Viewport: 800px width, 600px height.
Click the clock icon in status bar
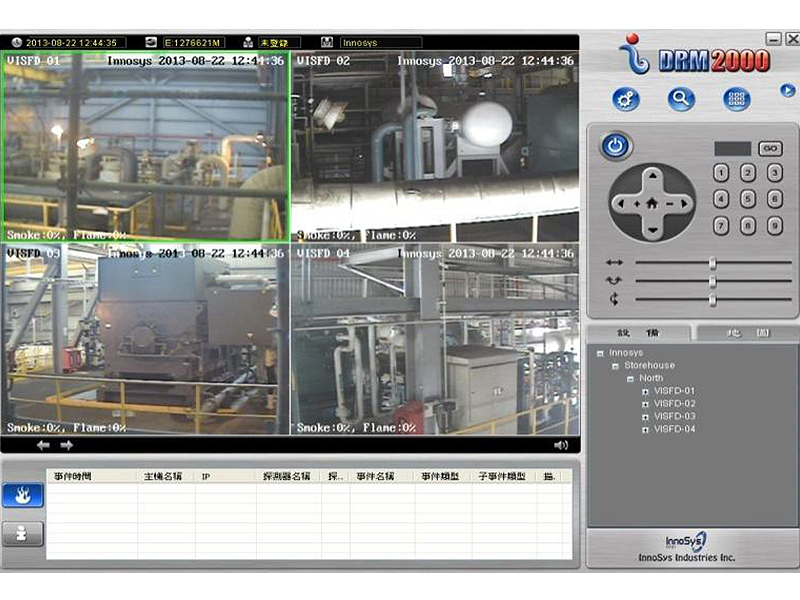[x=16, y=42]
